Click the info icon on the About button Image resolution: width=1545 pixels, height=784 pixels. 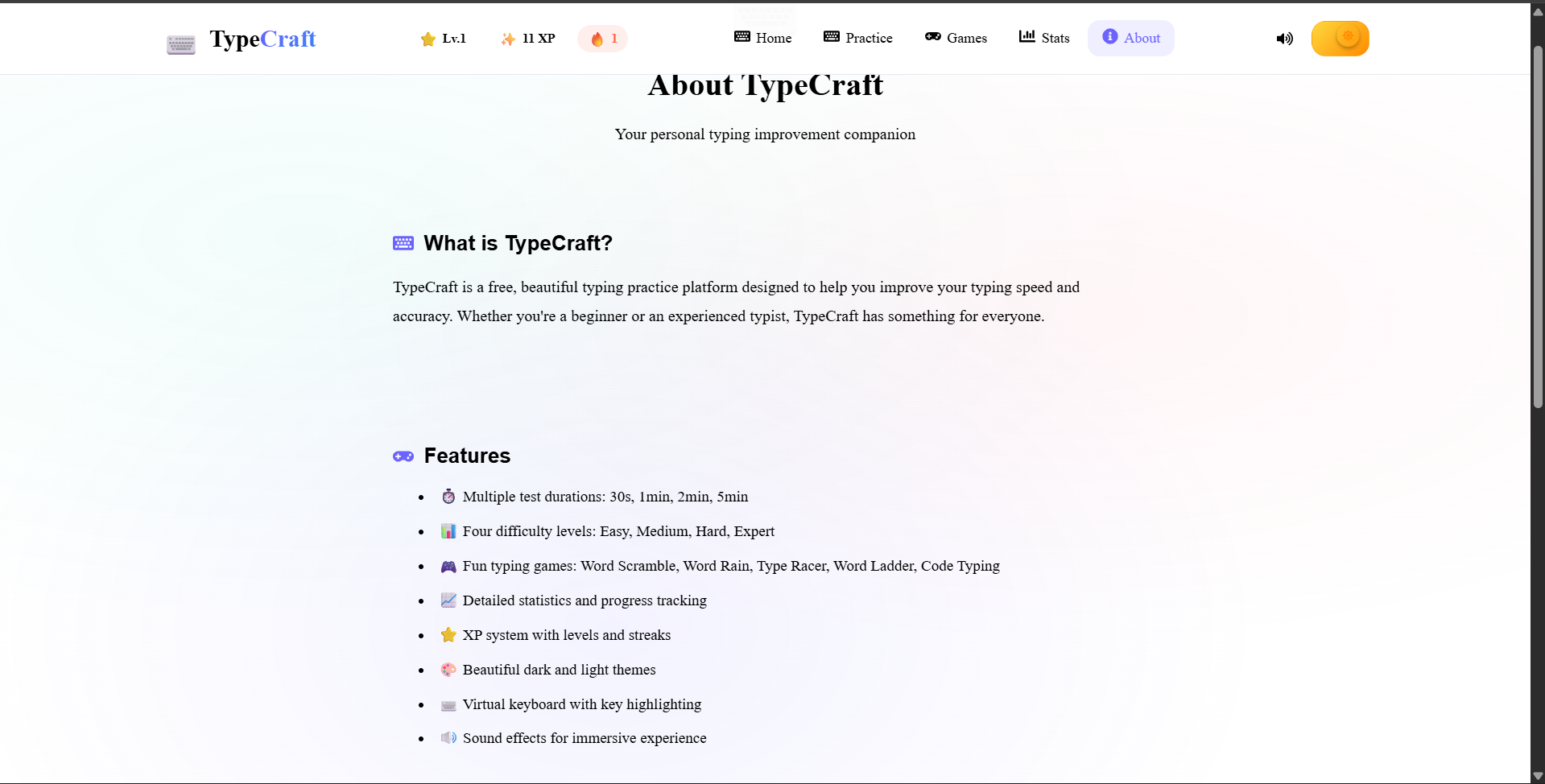[1109, 37]
